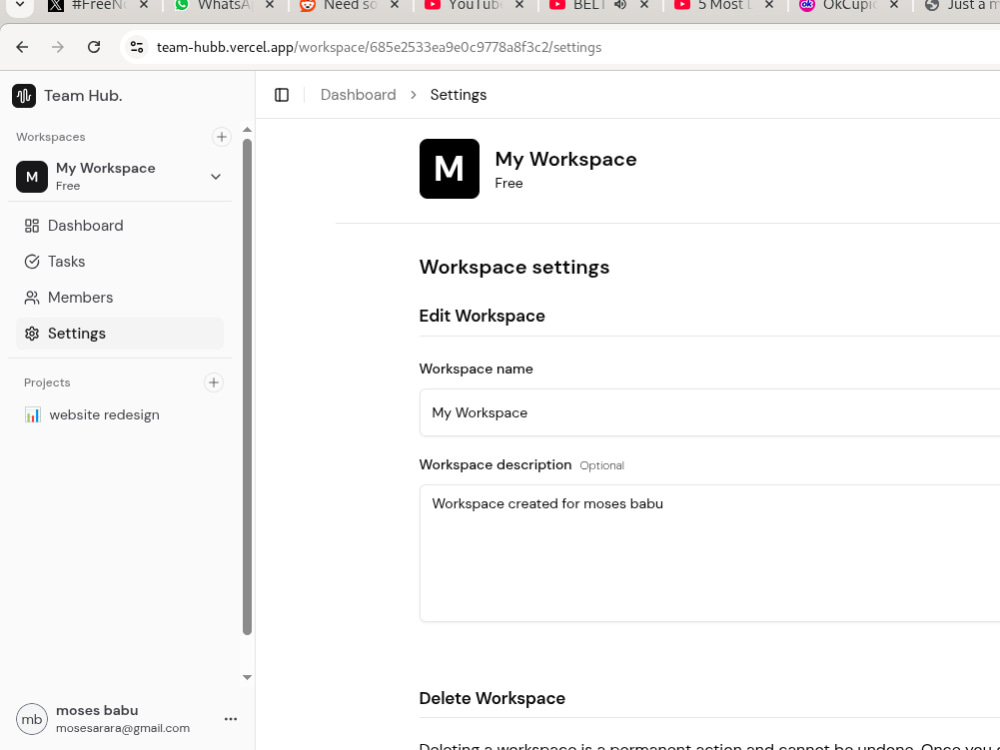Viewport: 1000px width, 750px height.
Task: Open the browser tab search dropdown
Action: point(20,5)
